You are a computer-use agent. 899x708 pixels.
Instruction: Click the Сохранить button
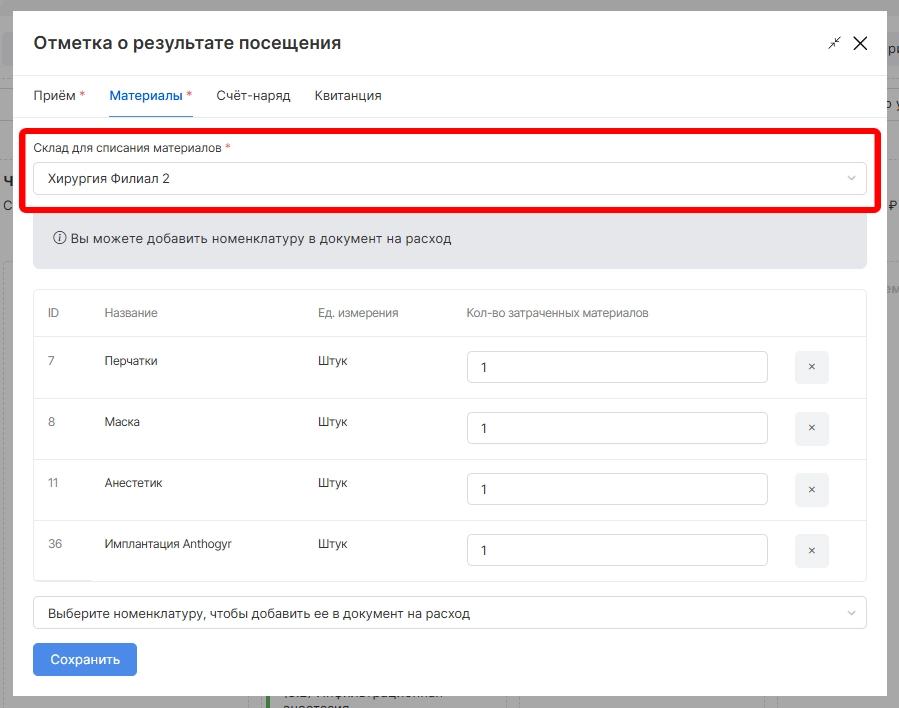point(85,660)
